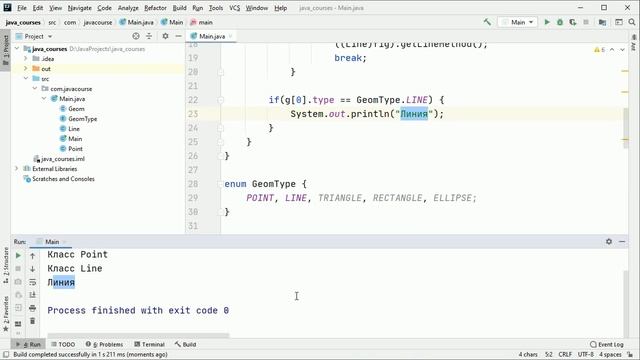Start debugging with the bug icon

(560, 22)
